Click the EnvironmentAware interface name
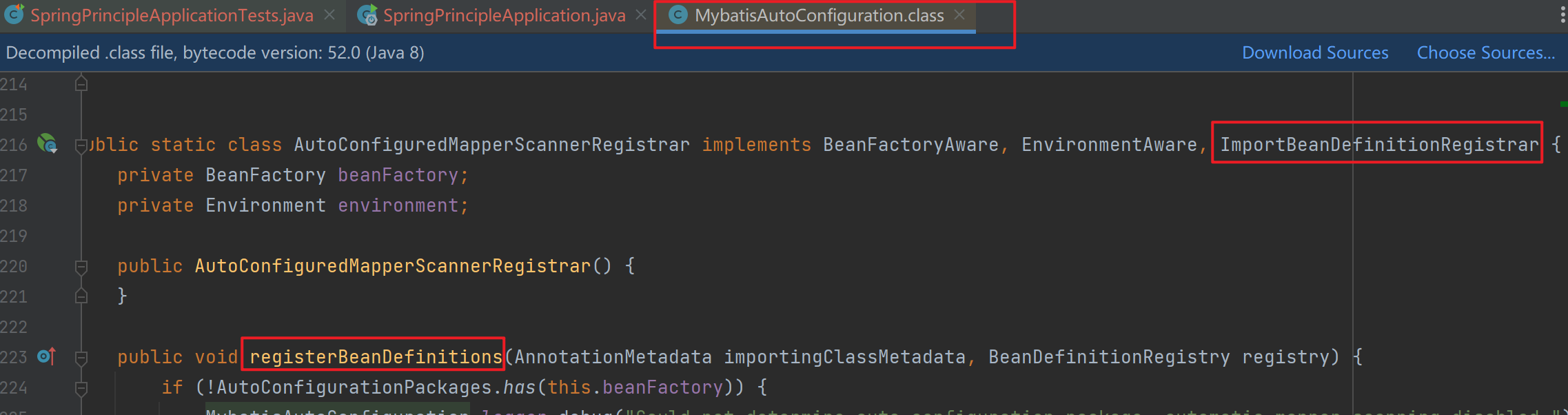The height and width of the screenshot is (415, 1568). pyautogui.click(x=1109, y=145)
